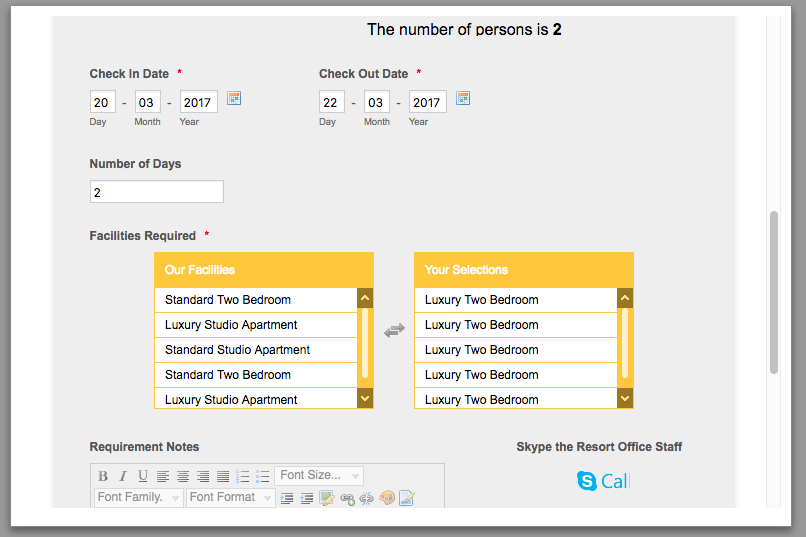Align text right in the editor
The image size is (806, 537).
203,476
